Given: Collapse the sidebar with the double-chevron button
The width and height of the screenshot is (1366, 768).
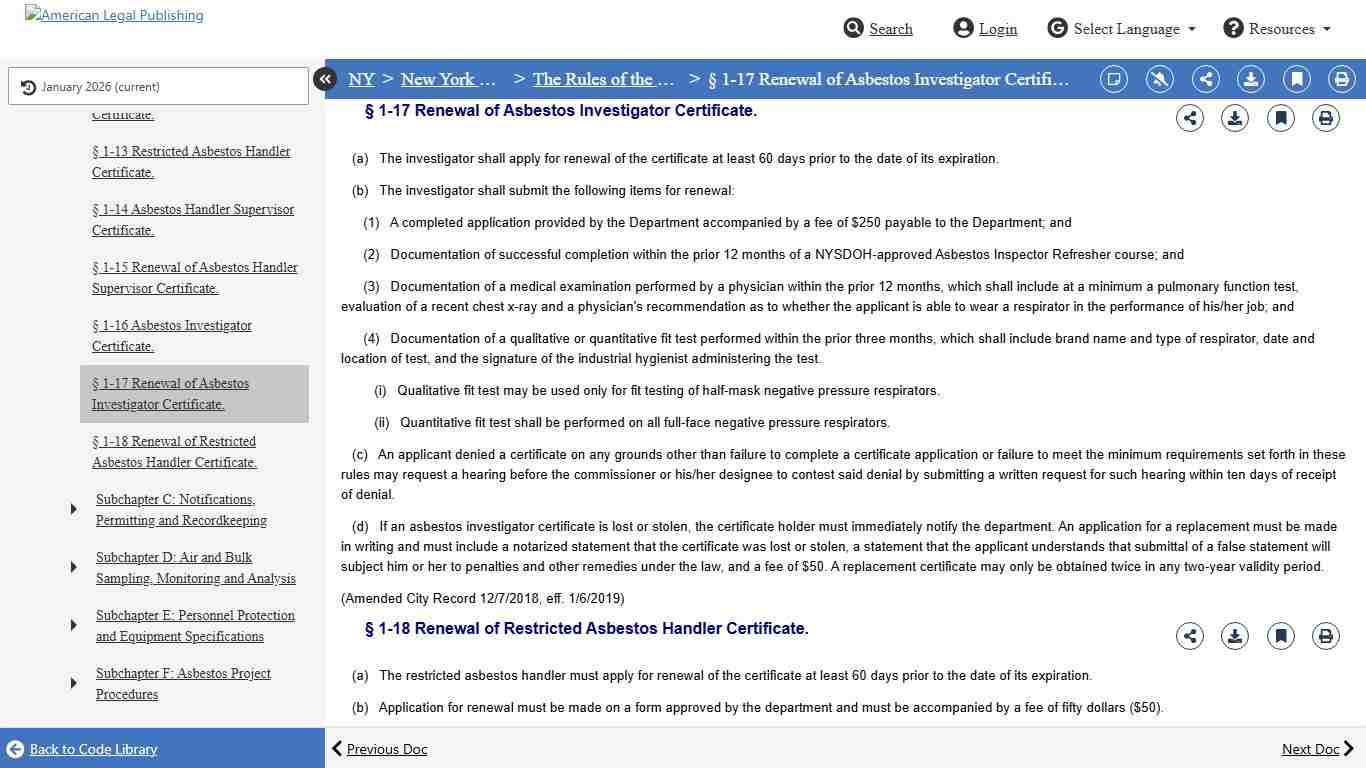Looking at the screenshot, I should pyautogui.click(x=325, y=78).
